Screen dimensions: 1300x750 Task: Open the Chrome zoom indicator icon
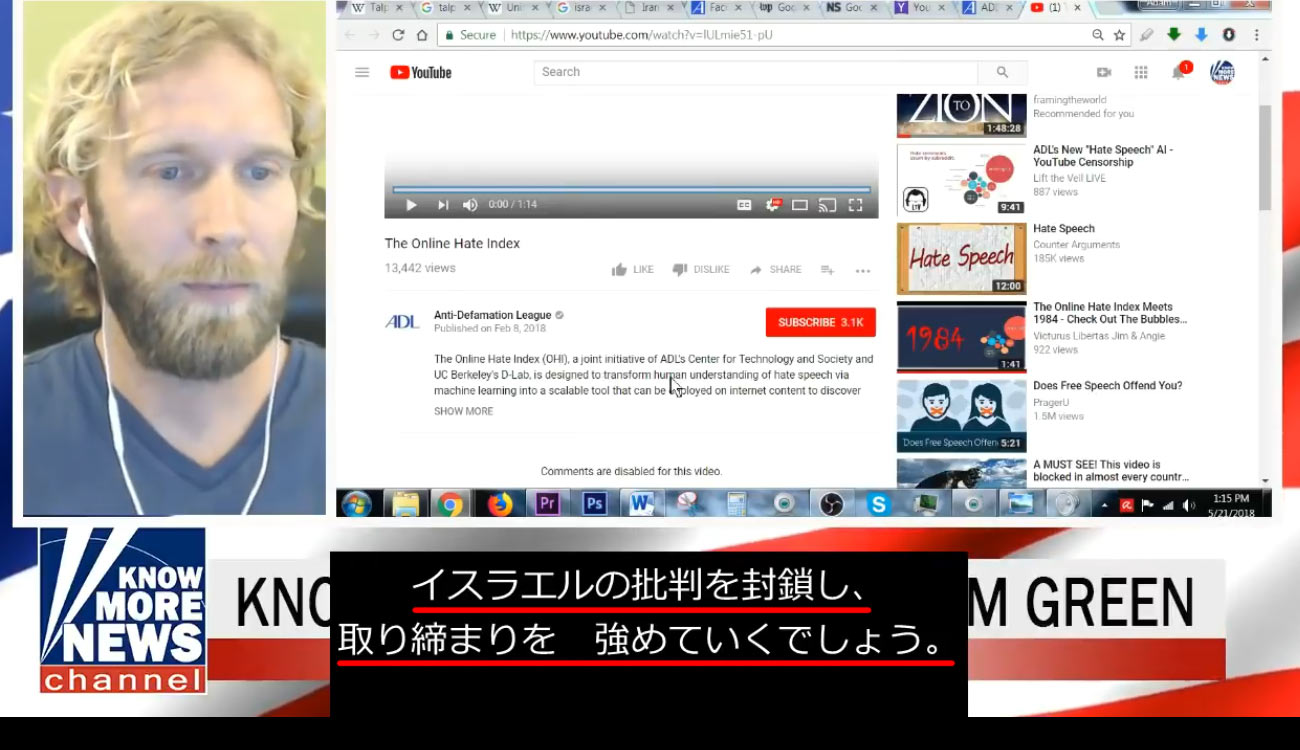tap(1098, 34)
